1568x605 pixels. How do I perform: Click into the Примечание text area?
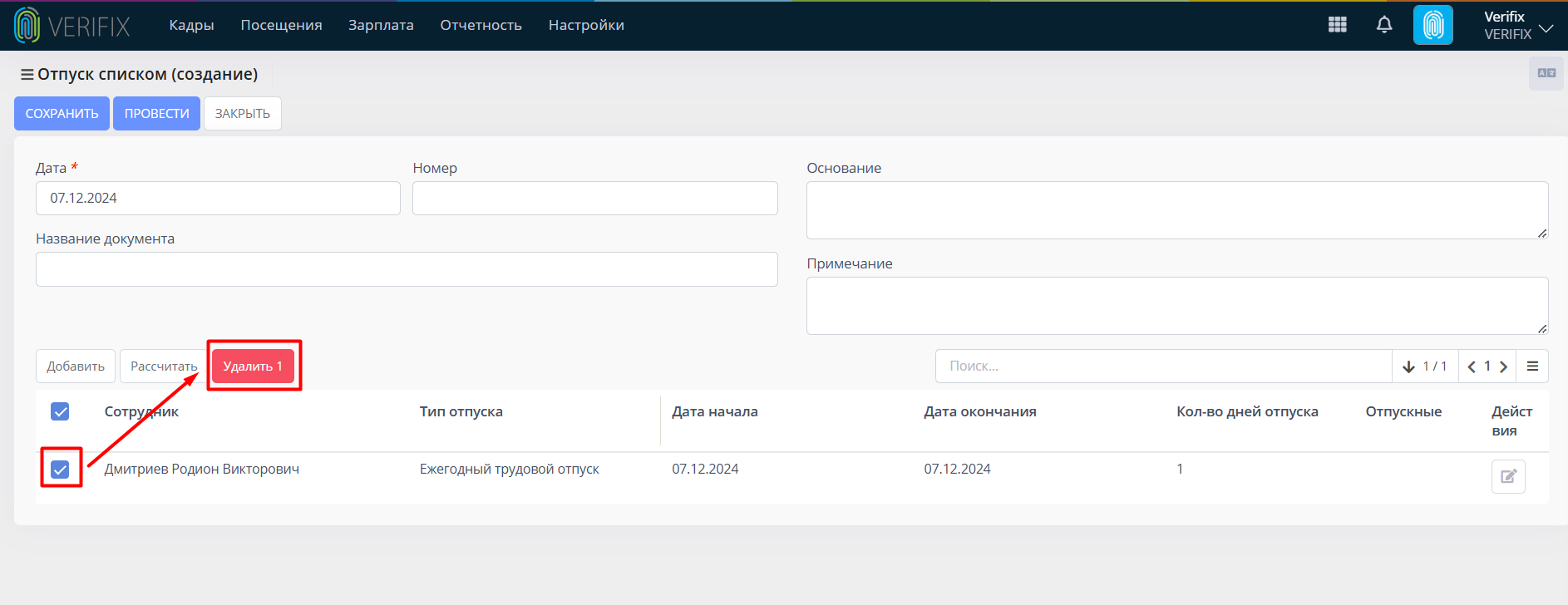click(x=1177, y=306)
